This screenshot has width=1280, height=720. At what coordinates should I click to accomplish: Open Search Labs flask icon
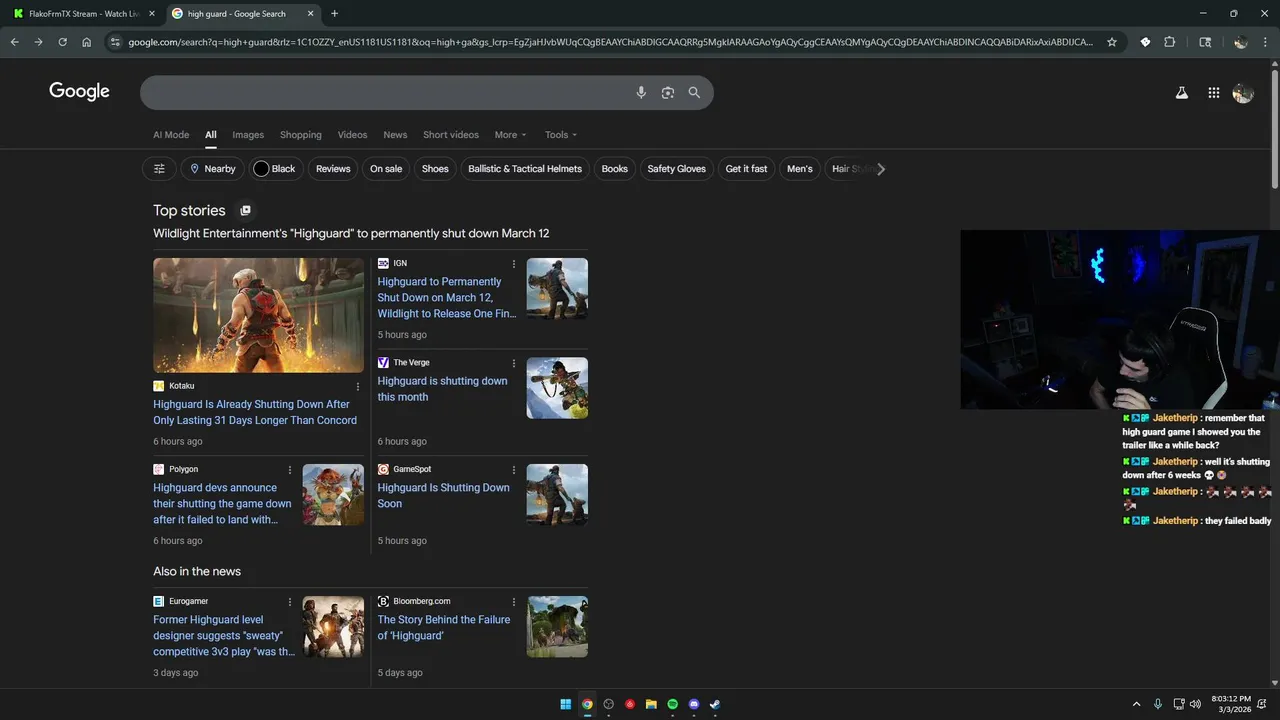1181,92
